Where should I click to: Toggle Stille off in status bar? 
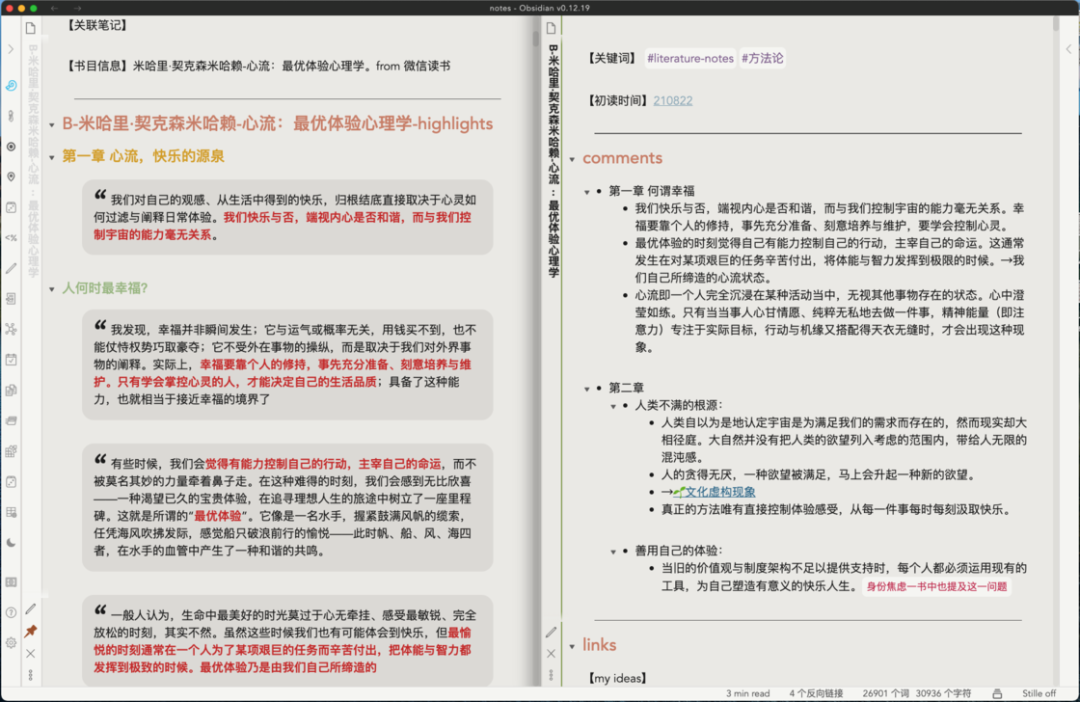tap(1038, 693)
